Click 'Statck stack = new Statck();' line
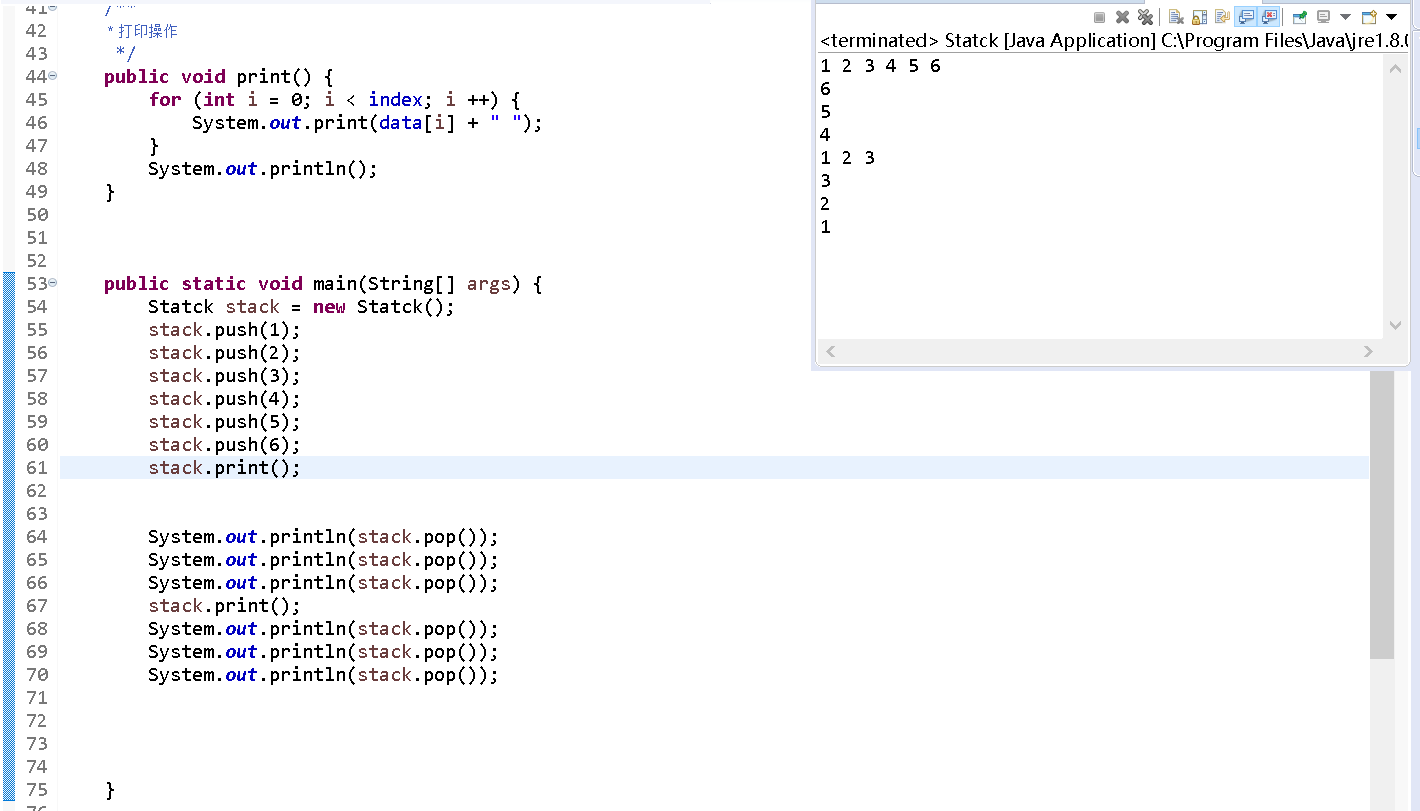 point(301,307)
